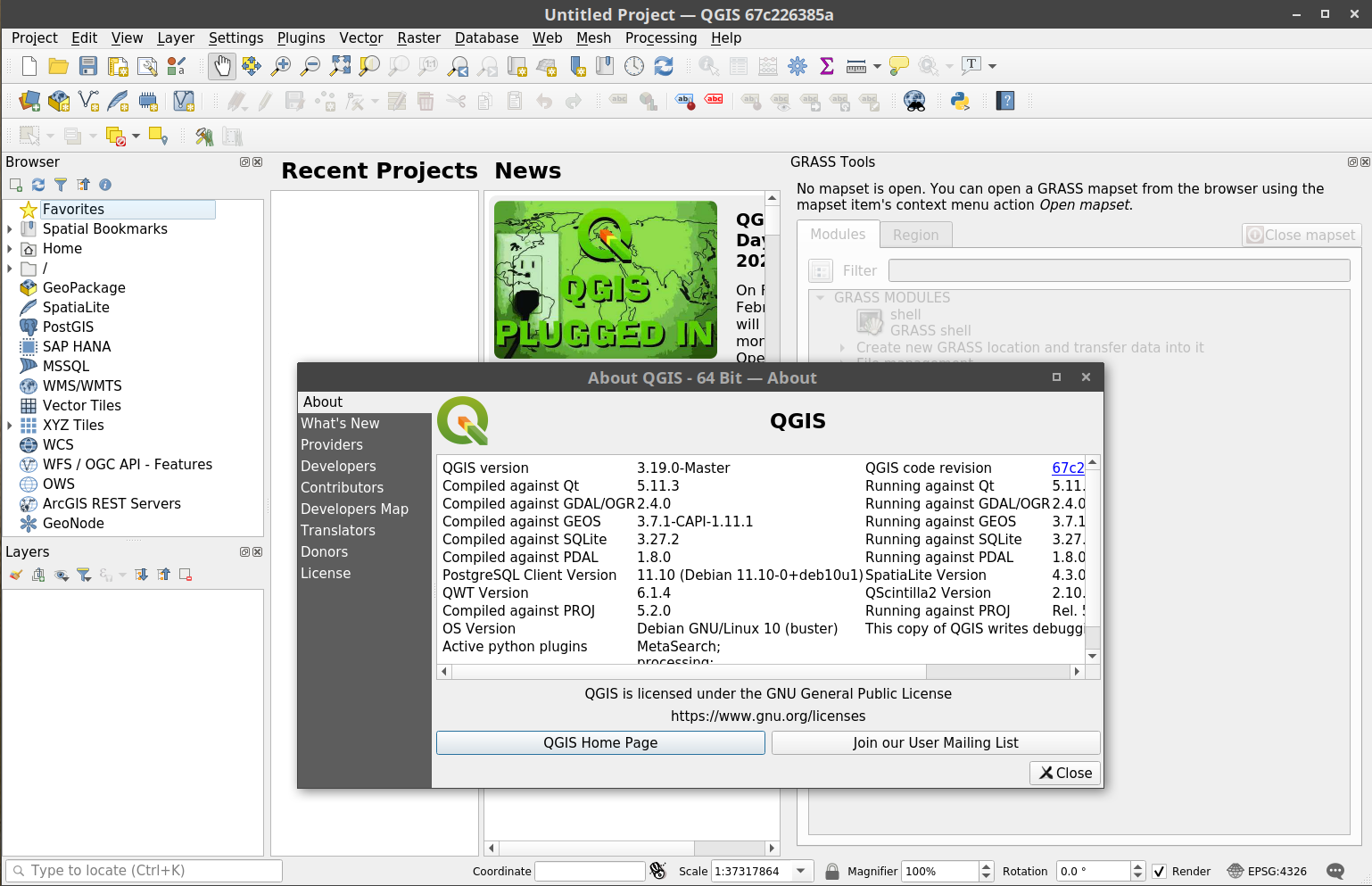This screenshot has width=1372, height=886.
Task: Create a new GeoPackage layer icon
Action: coord(59,101)
